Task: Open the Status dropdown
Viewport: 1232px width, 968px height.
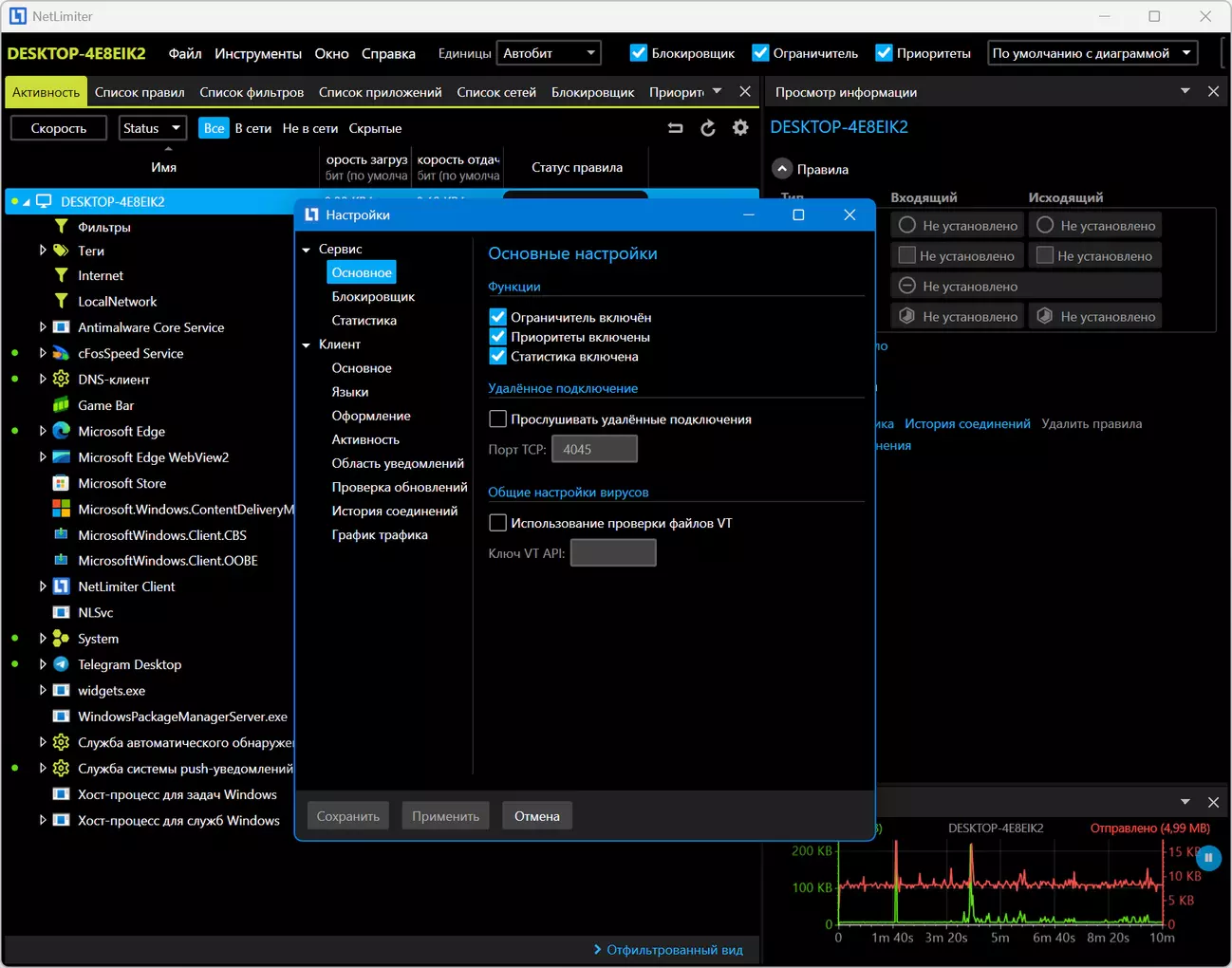Action: point(153,128)
